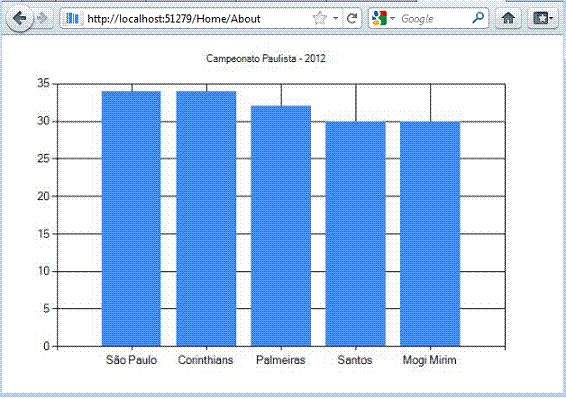Click the magnifying glass search icon
The image size is (566, 398).
[x=478, y=17]
